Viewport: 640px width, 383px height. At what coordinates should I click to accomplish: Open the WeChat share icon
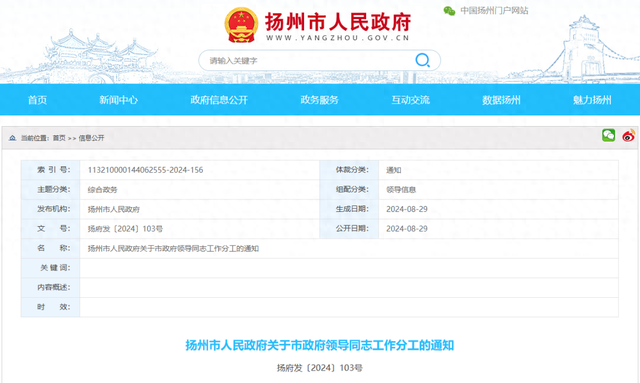tap(608, 135)
